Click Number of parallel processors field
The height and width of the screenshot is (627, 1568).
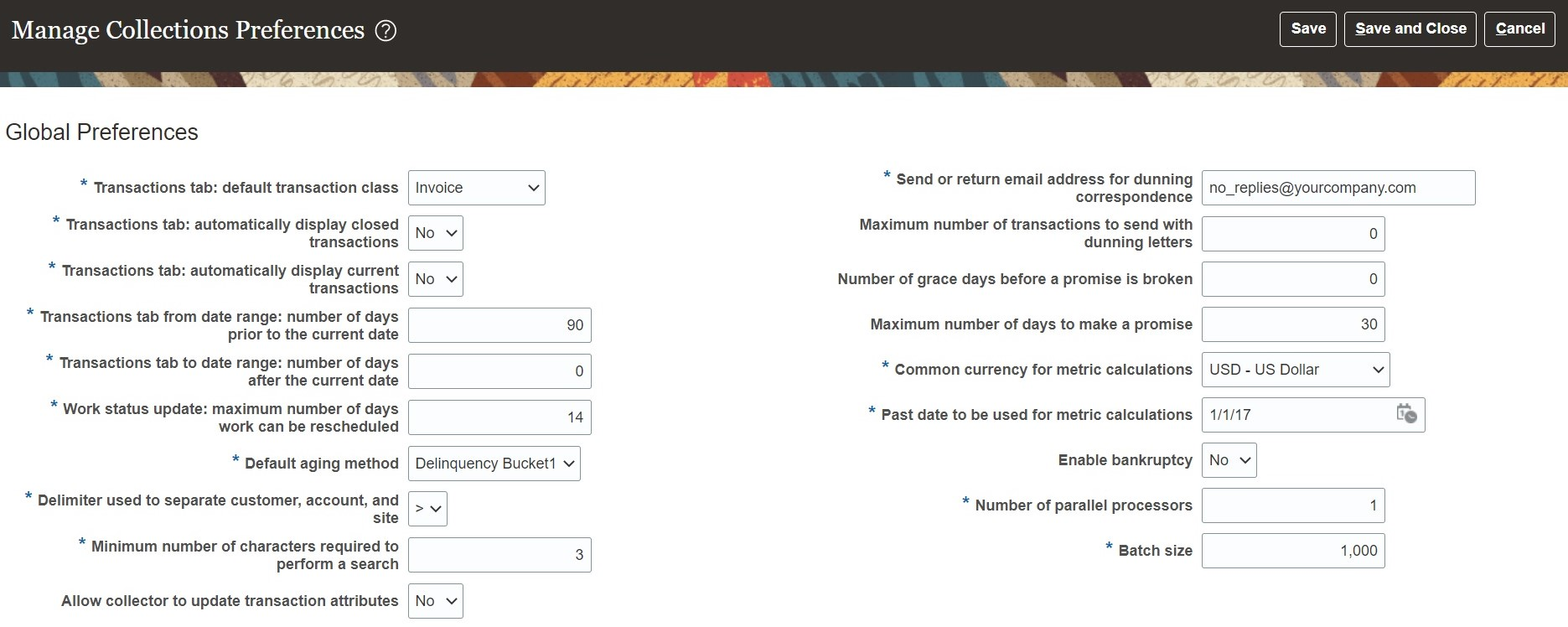[x=1292, y=505]
